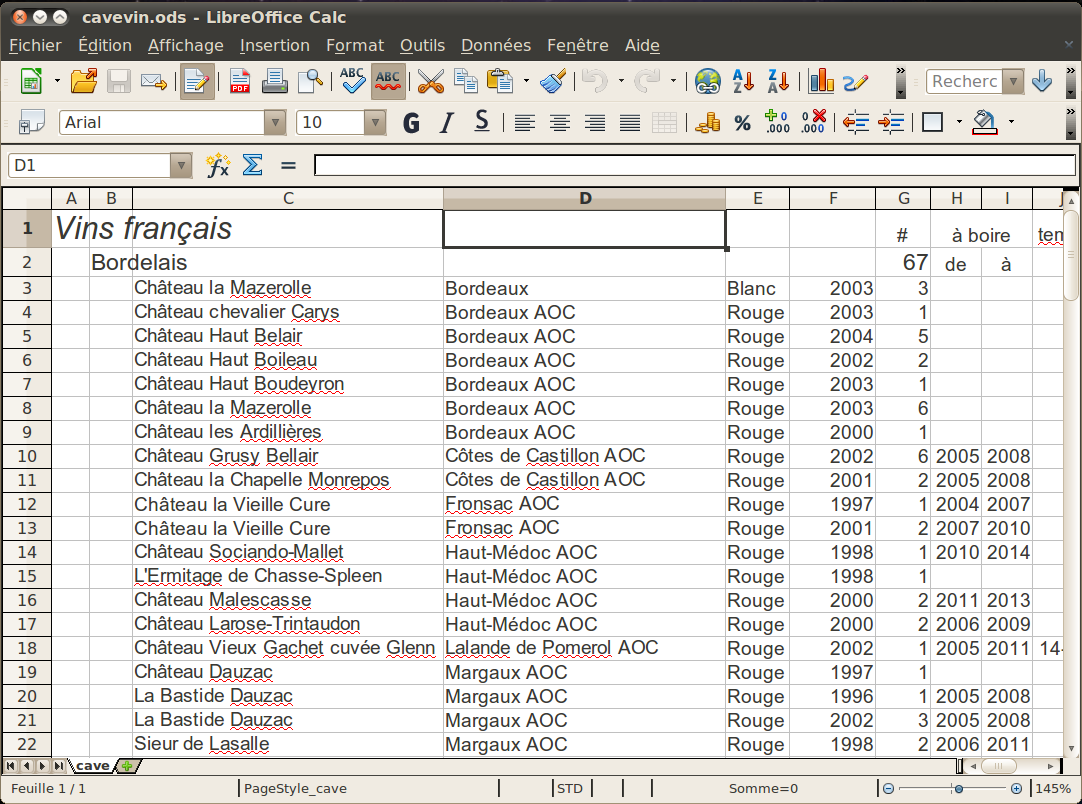Insert a chart from toolbar
Image resolution: width=1082 pixels, height=804 pixels.
821,81
